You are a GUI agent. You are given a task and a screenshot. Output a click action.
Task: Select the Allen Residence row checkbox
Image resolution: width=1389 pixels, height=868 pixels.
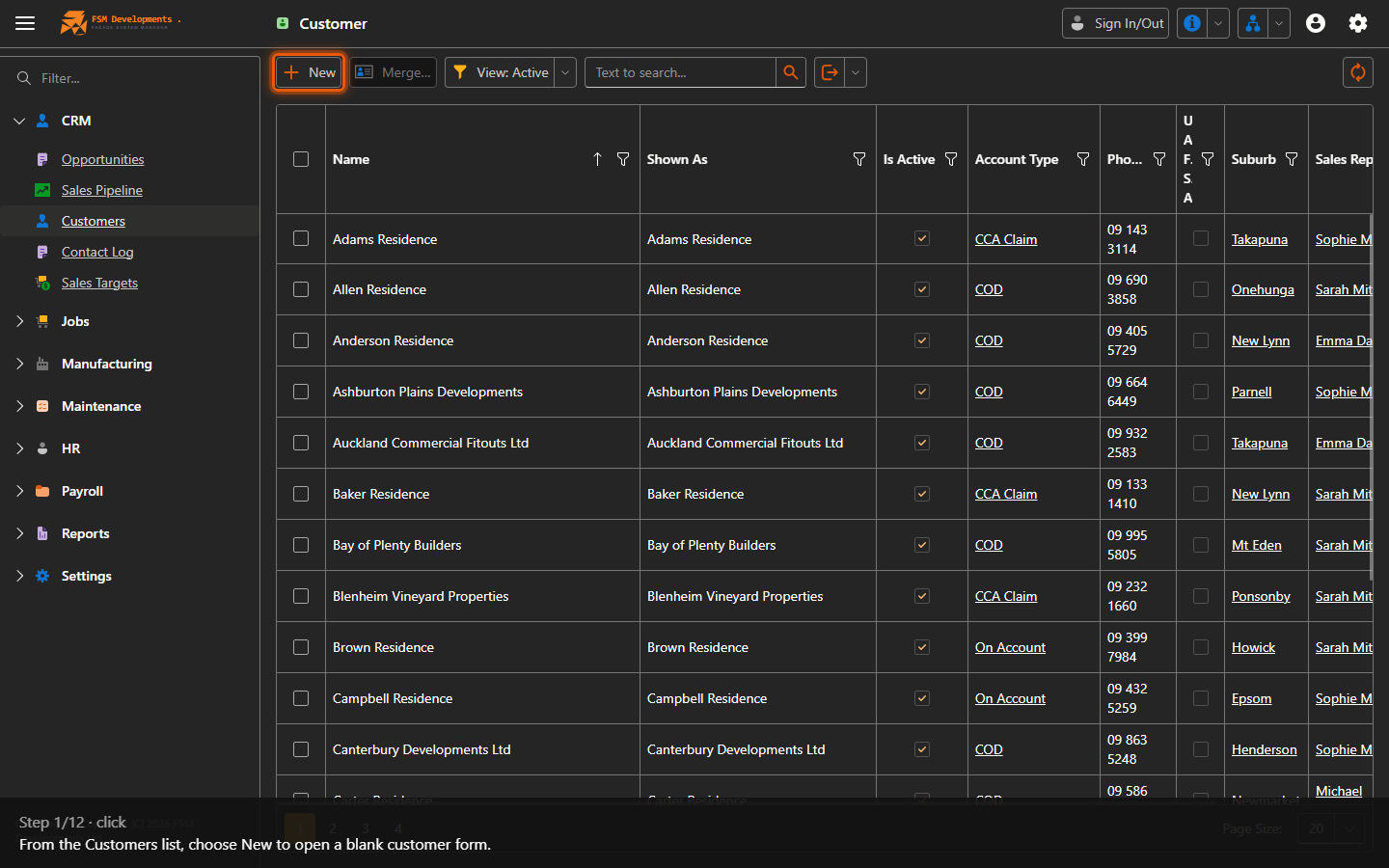[x=301, y=289]
